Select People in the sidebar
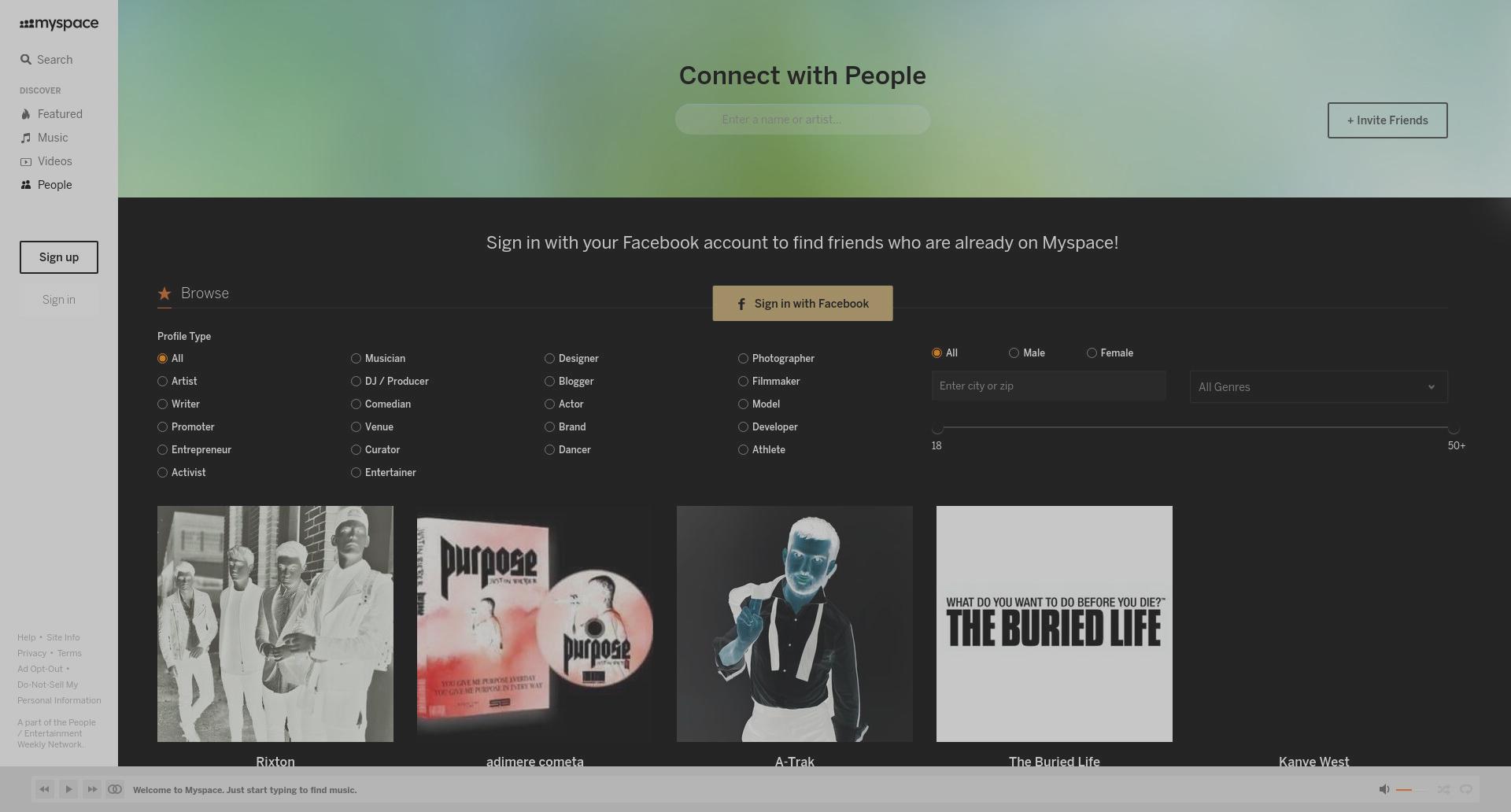This screenshot has width=1511, height=812. click(46, 185)
